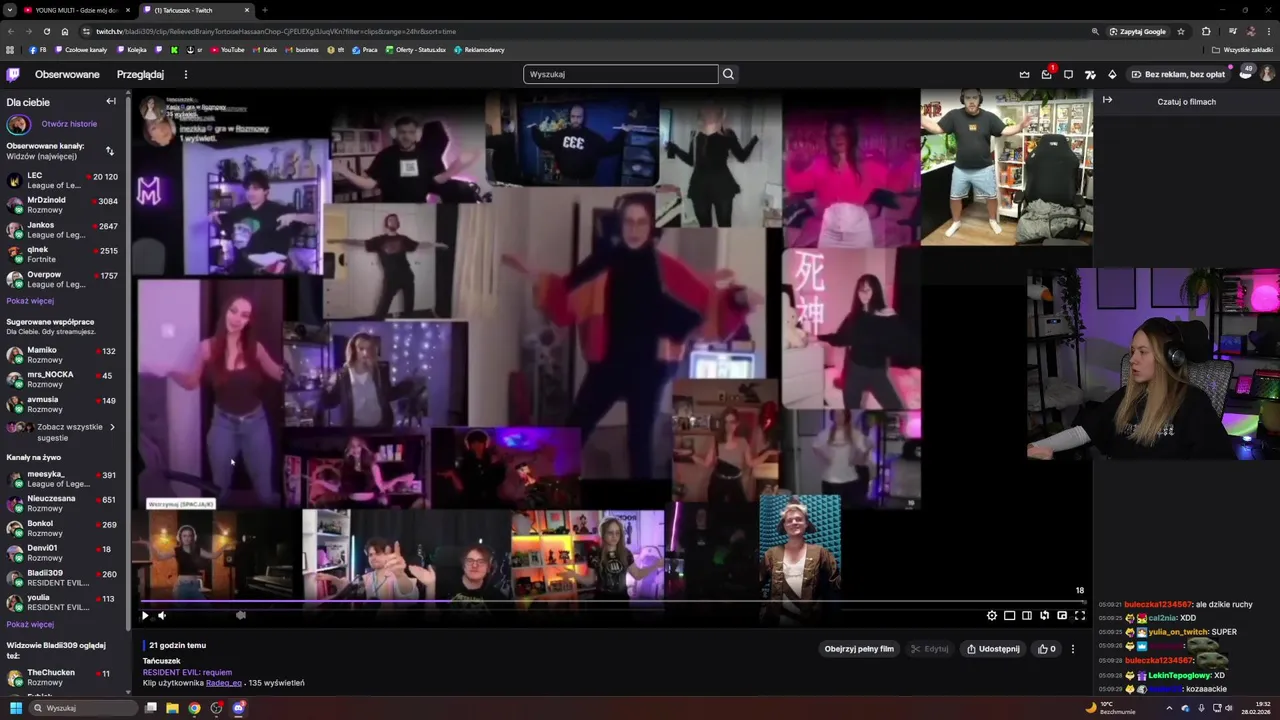
Task: Open MrDzinold channel in sidebar
Action: point(62,205)
